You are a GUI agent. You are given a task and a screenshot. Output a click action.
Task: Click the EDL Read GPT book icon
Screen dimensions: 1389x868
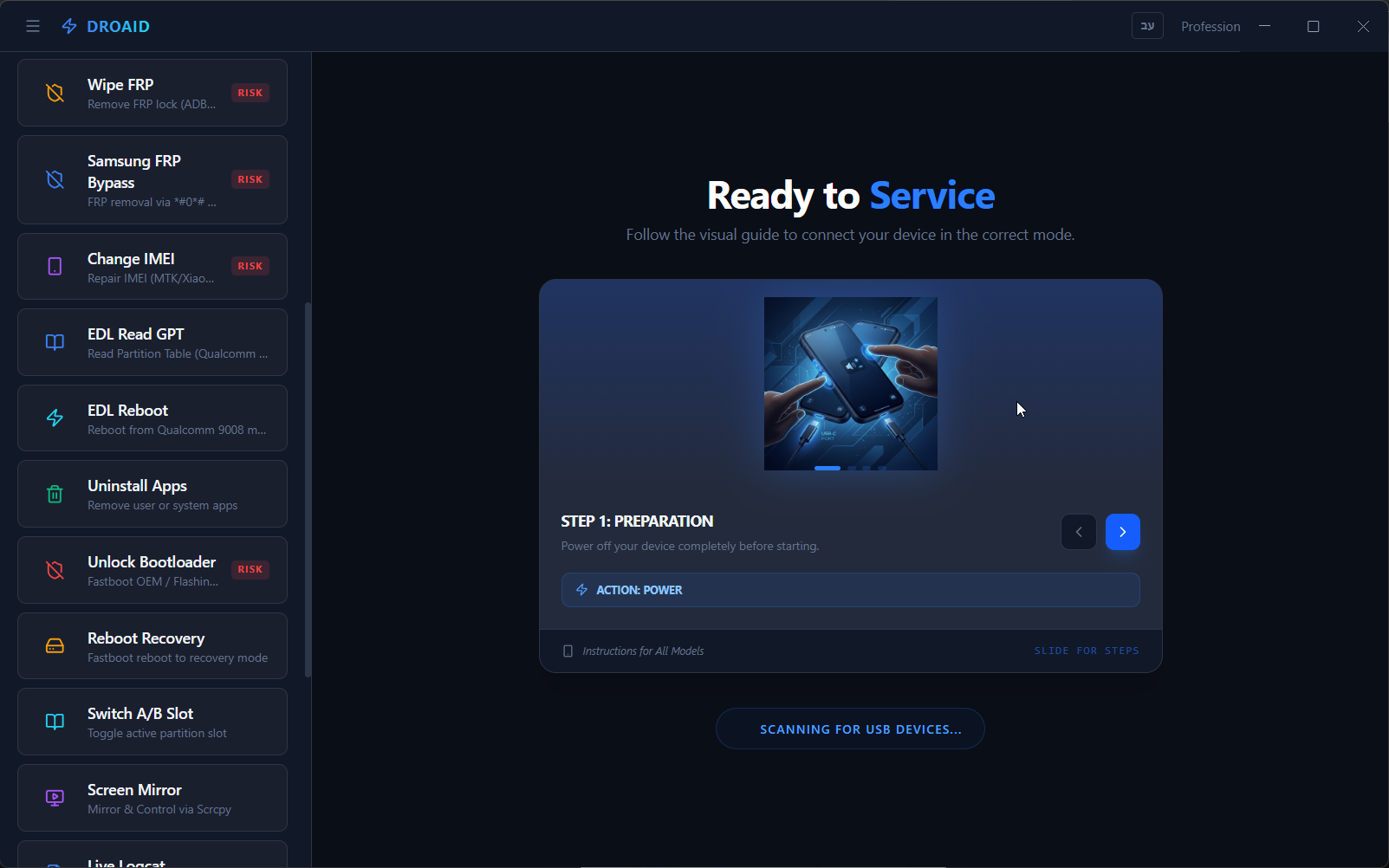[x=55, y=342]
